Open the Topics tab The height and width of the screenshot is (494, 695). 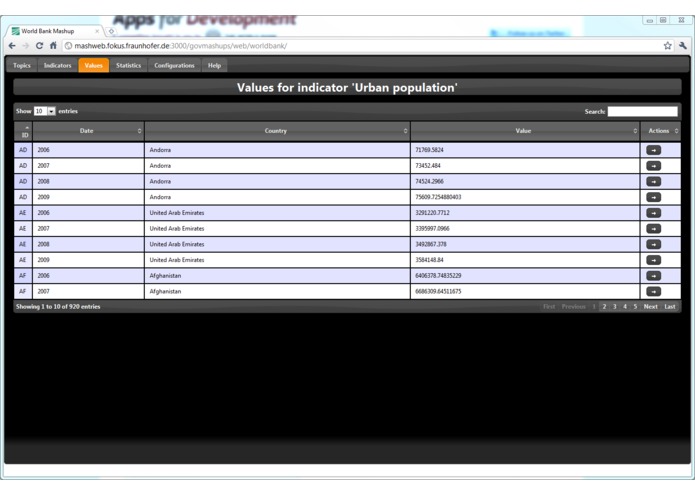[22, 65]
